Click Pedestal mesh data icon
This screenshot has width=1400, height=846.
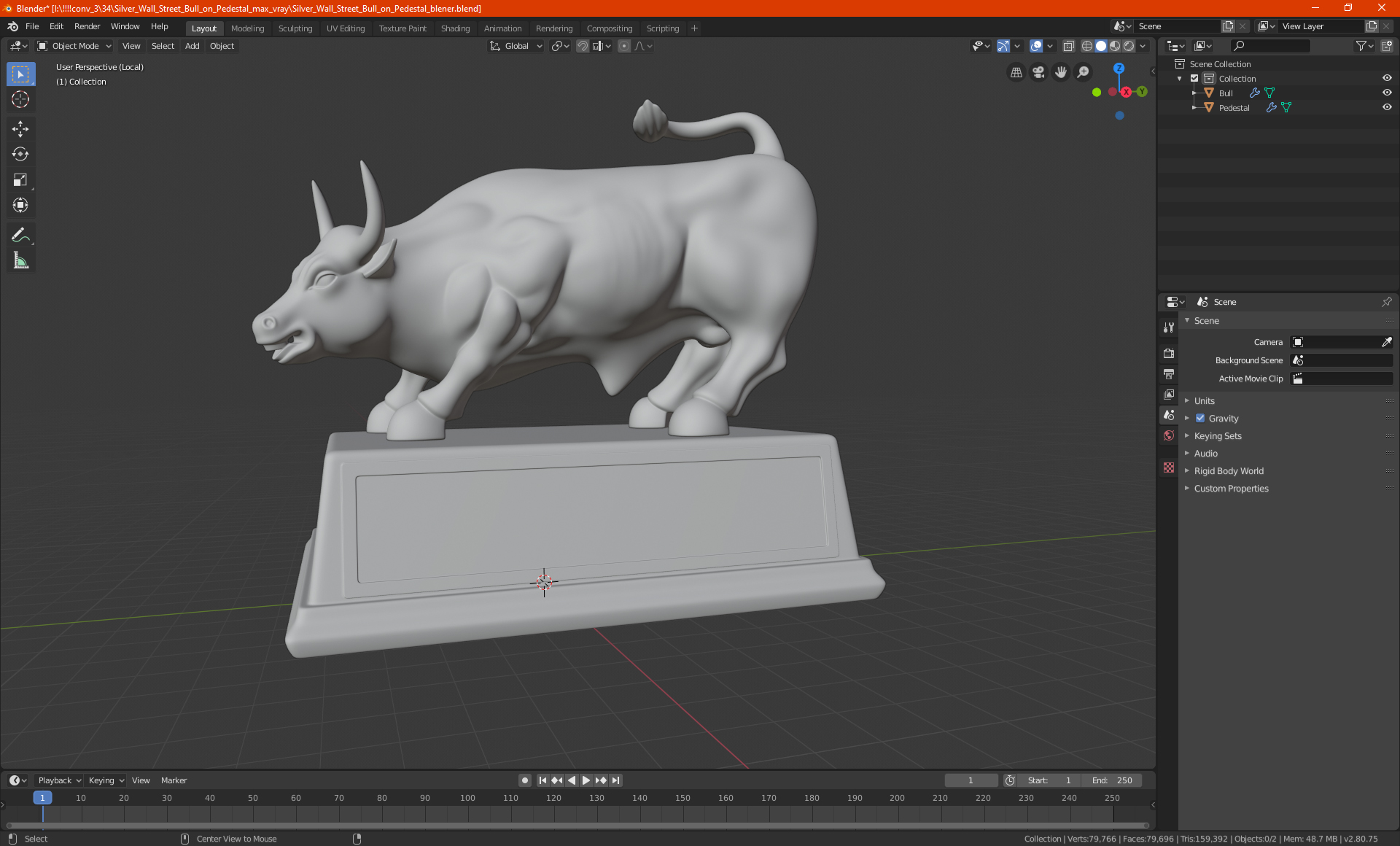[1286, 107]
